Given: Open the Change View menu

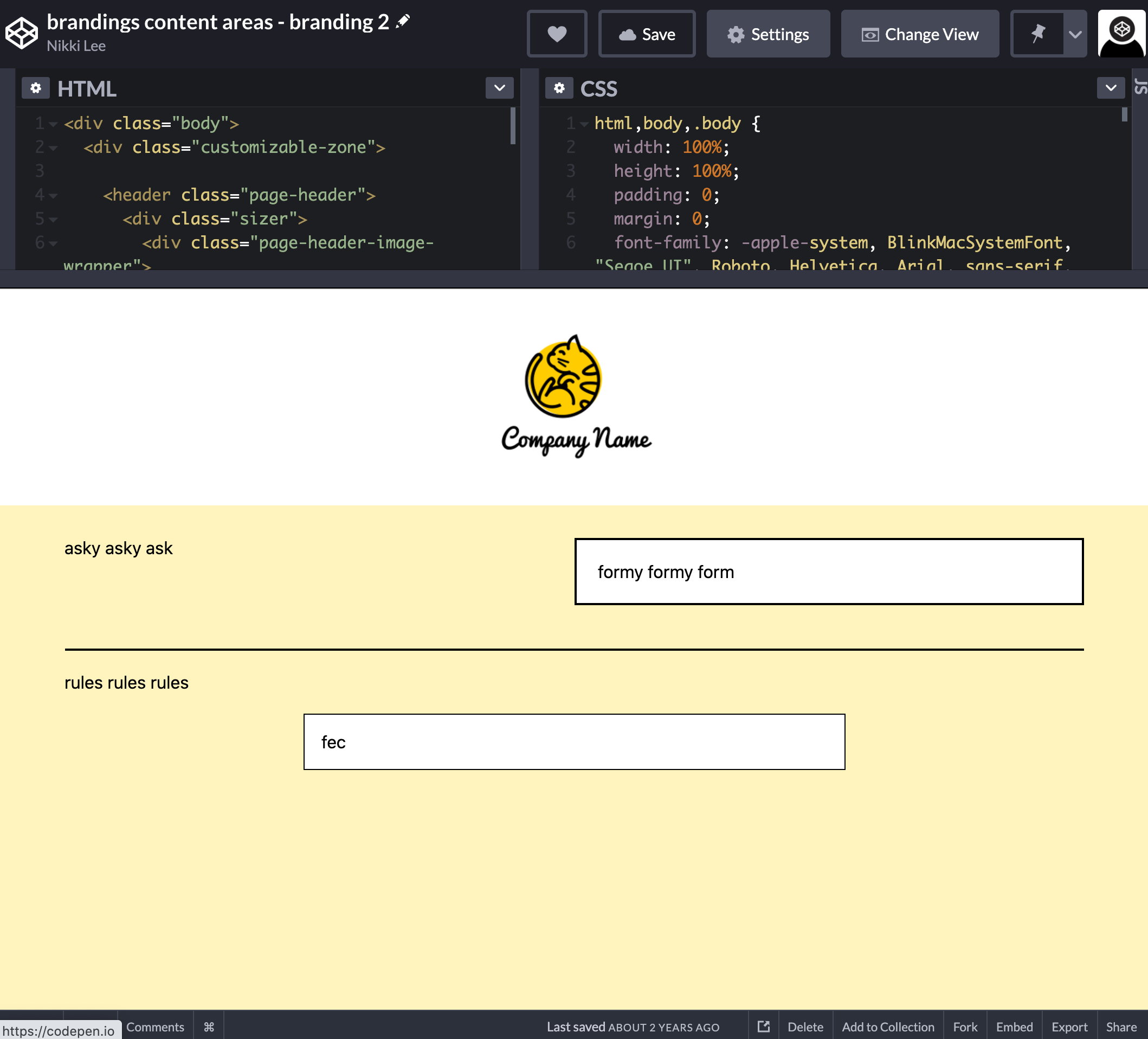Looking at the screenshot, I should 919,34.
